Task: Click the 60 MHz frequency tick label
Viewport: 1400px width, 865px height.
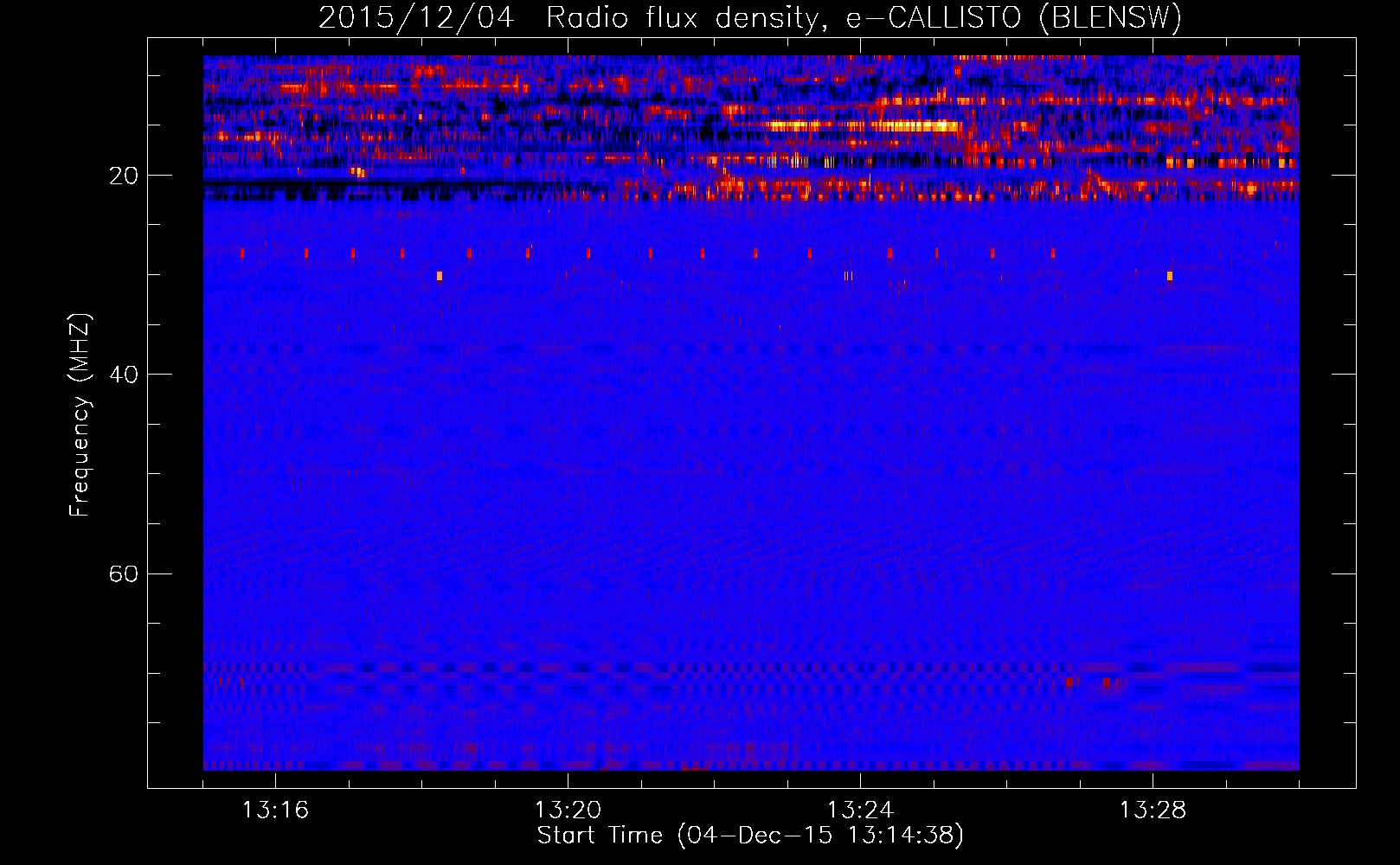Action: coord(124,573)
